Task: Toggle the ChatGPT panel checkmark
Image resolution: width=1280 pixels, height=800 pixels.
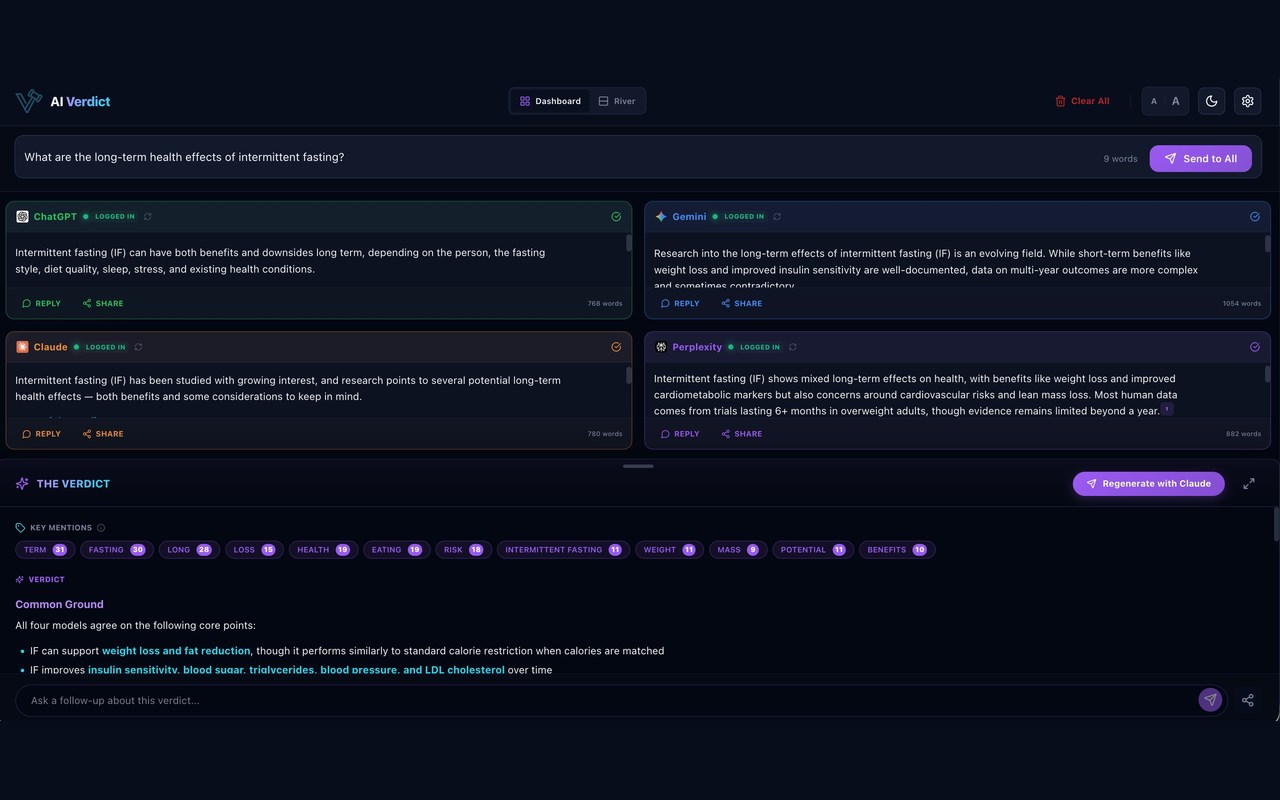Action: (616, 216)
